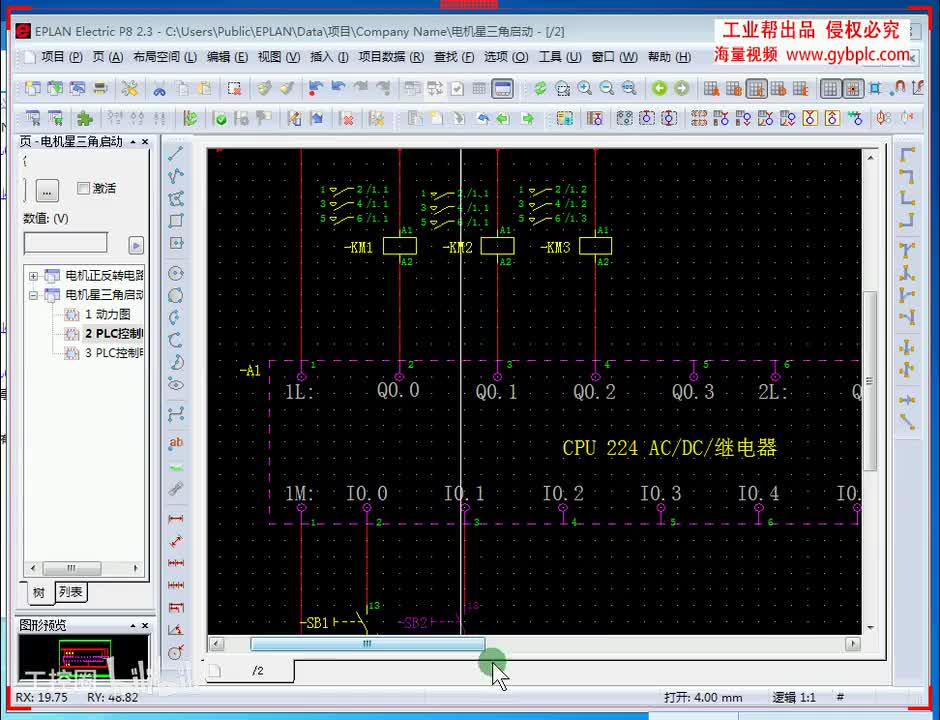The width and height of the screenshot is (940, 720).
Task: Toggle Grid A size button
Action: pyautogui.click(x=712, y=89)
